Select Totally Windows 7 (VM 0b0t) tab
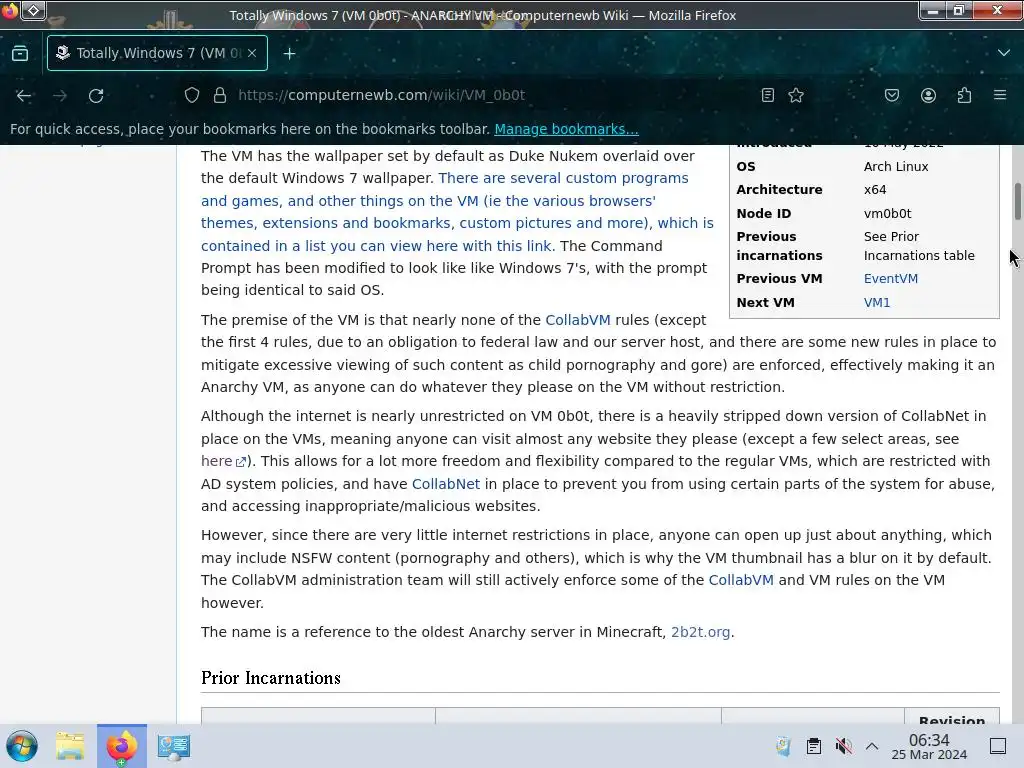1024x768 pixels. tap(157, 53)
